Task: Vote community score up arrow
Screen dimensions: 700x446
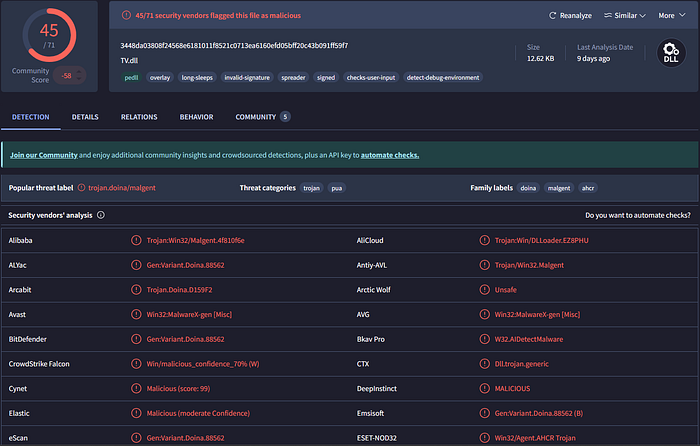Action: click(x=79, y=72)
